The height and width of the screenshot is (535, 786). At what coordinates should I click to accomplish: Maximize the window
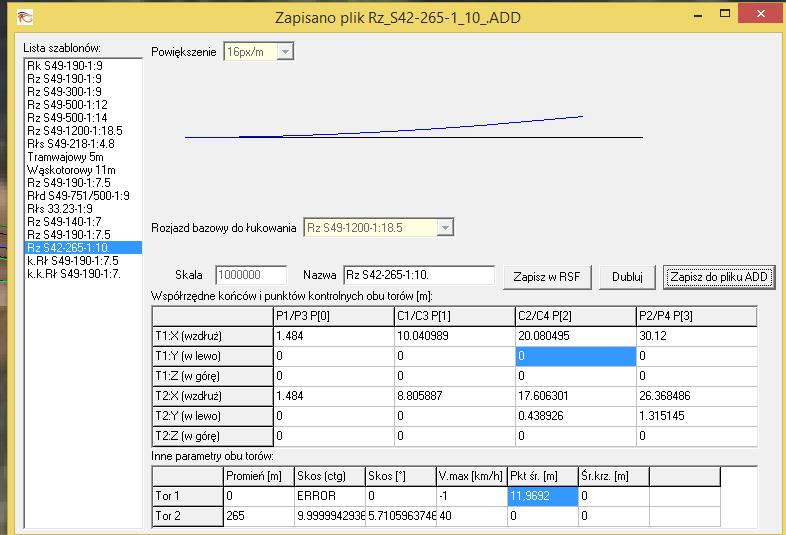tap(725, 14)
